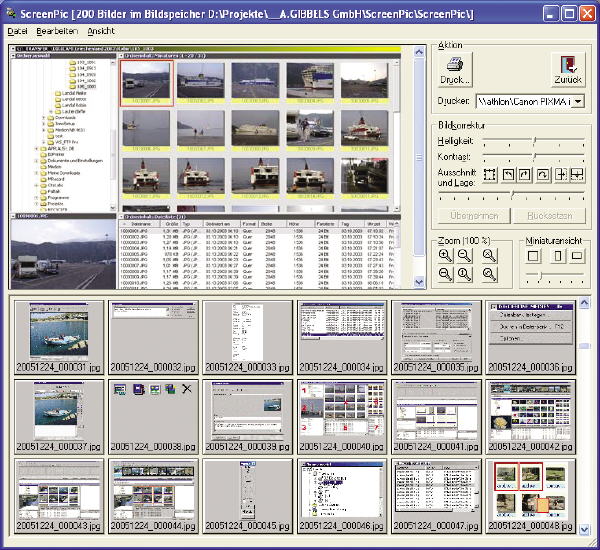Screen dimensions: 600x550
Task: Select thumbnail 20051224_000036.jpg
Action: (530, 337)
